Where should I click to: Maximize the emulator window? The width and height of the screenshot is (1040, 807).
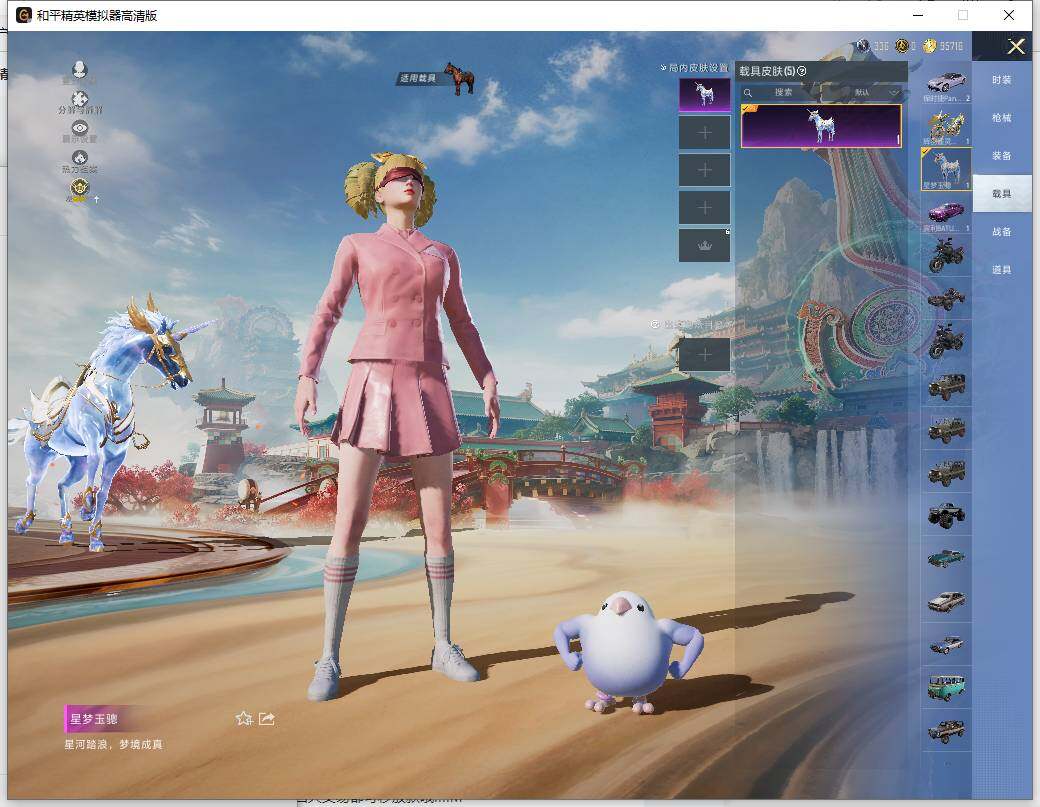pyautogui.click(x=963, y=15)
